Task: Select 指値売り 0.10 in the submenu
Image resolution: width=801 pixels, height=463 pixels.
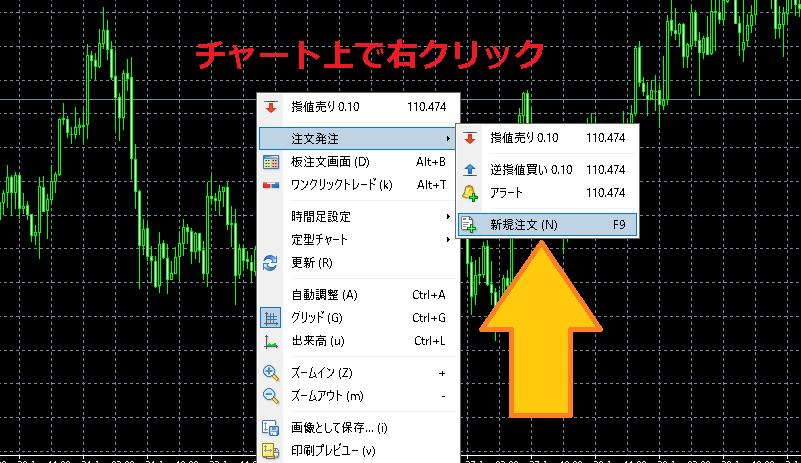Action: [x=548, y=138]
